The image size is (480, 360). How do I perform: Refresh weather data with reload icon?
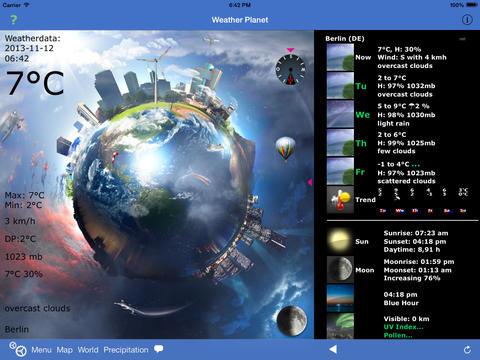[467, 350]
